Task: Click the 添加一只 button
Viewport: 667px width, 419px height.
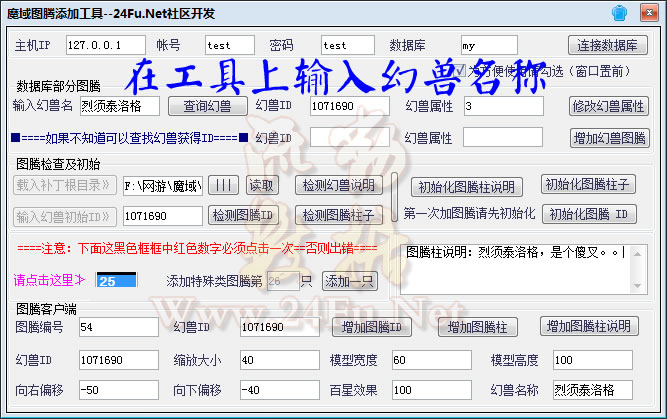Action: 350,281
